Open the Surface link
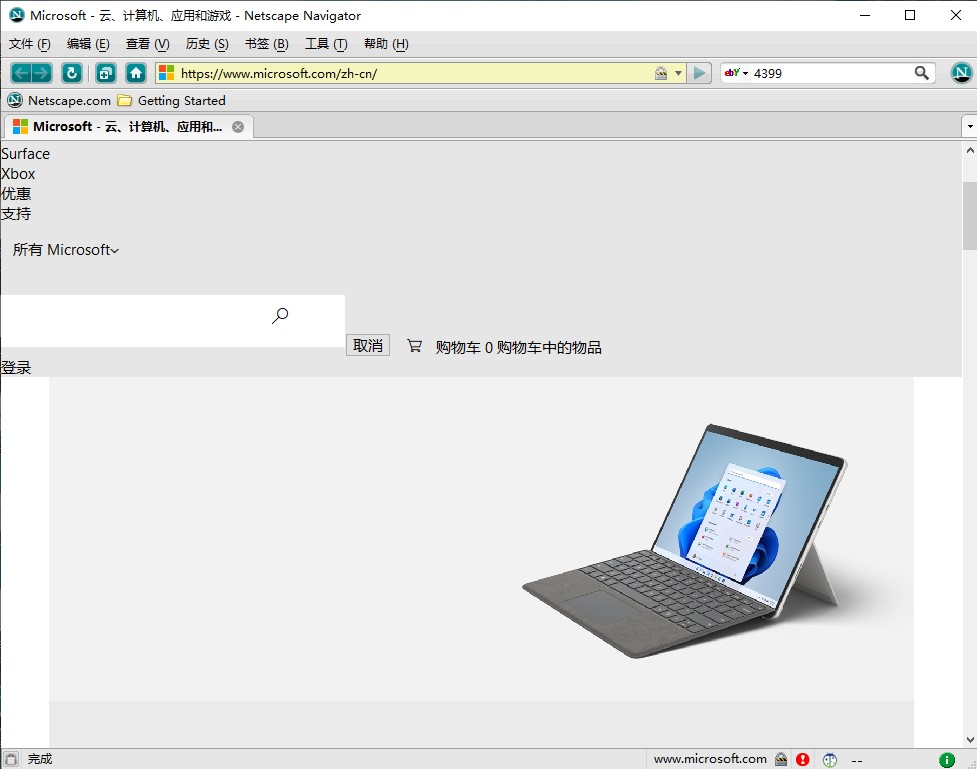The image size is (977, 769). pyautogui.click(x=26, y=154)
